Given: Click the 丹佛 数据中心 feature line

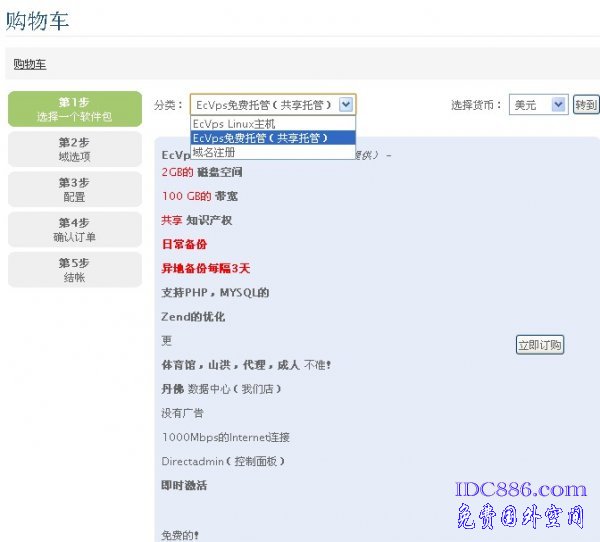Looking at the screenshot, I should click(x=221, y=389).
